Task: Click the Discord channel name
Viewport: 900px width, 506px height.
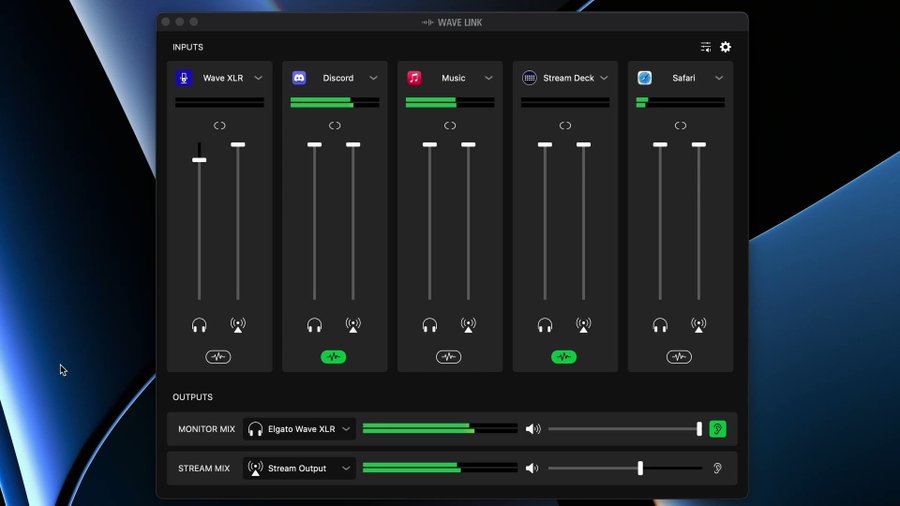Action: 338,78
